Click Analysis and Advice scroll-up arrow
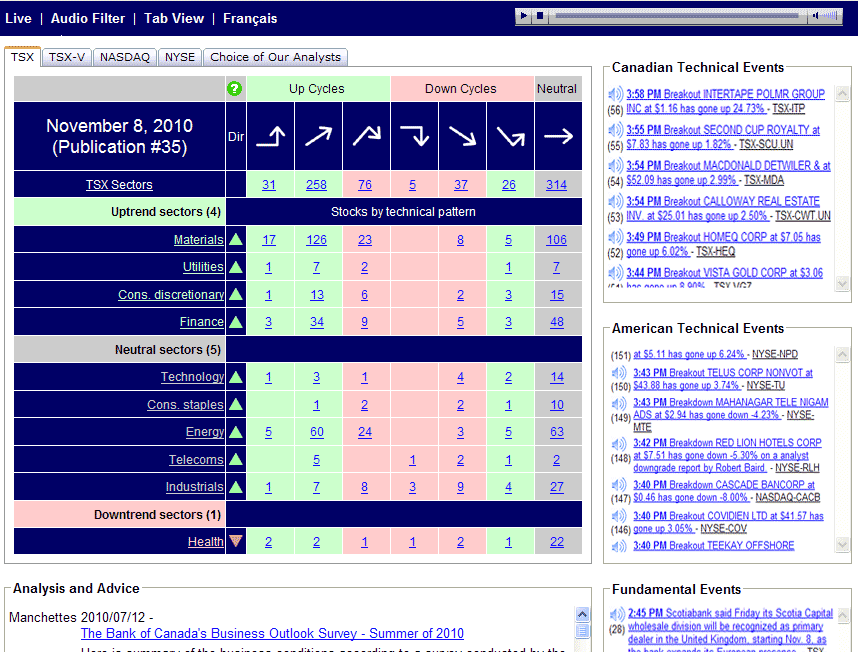858x652 pixels. pos(582,614)
